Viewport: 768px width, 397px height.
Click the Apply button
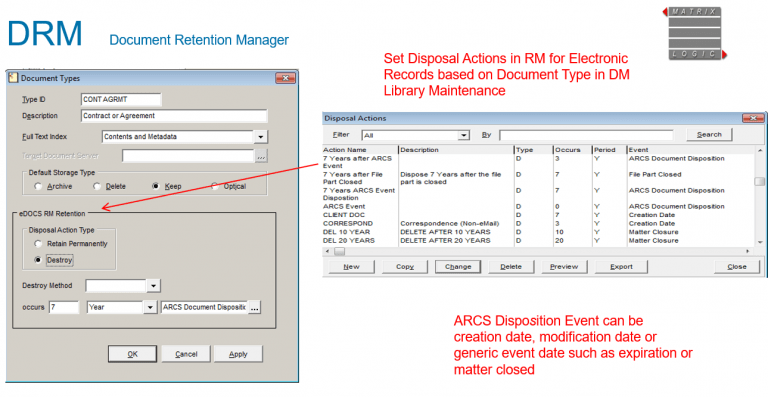click(x=238, y=354)
